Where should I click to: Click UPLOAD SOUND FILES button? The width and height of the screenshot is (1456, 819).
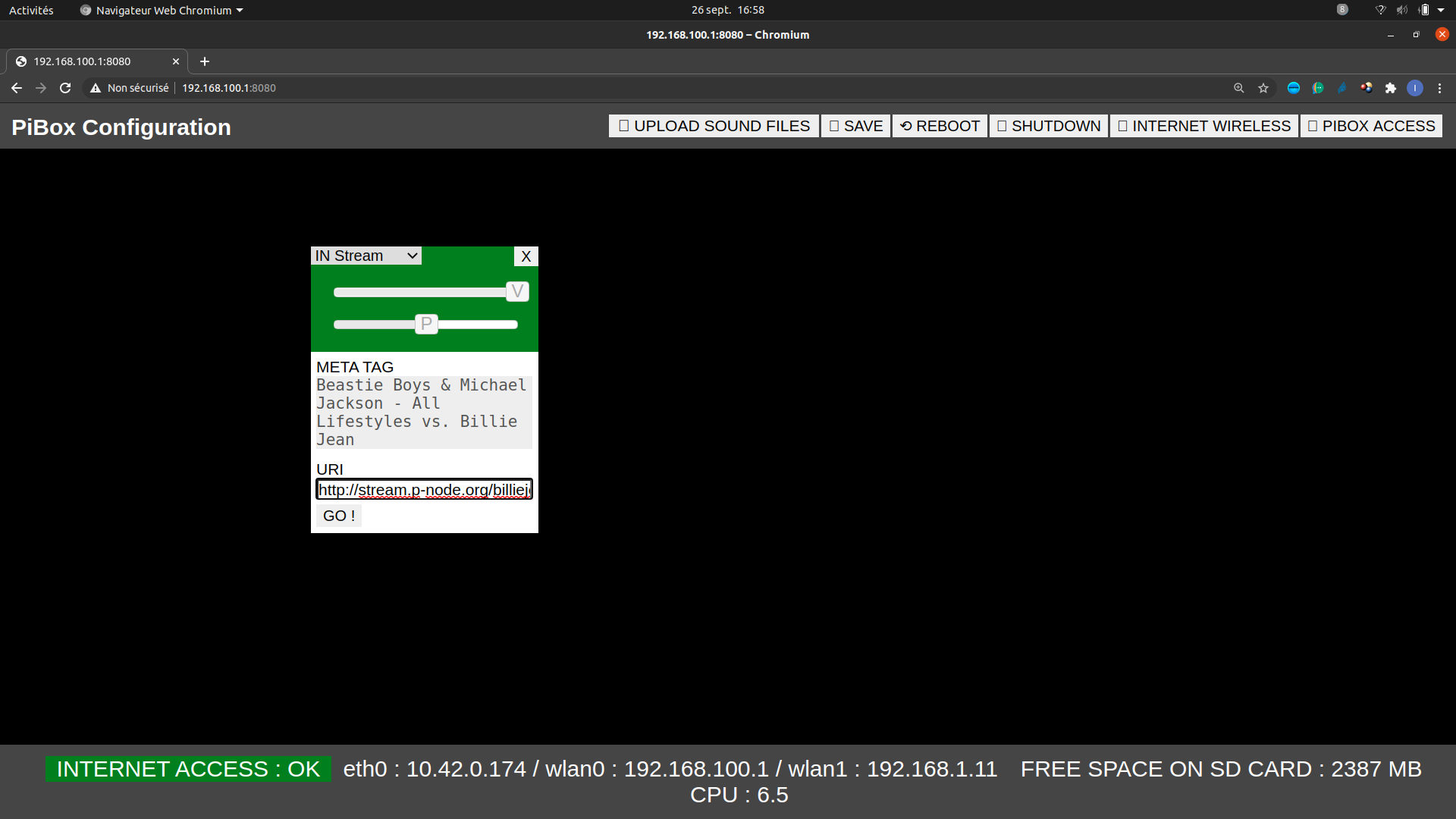click(714, 126)
